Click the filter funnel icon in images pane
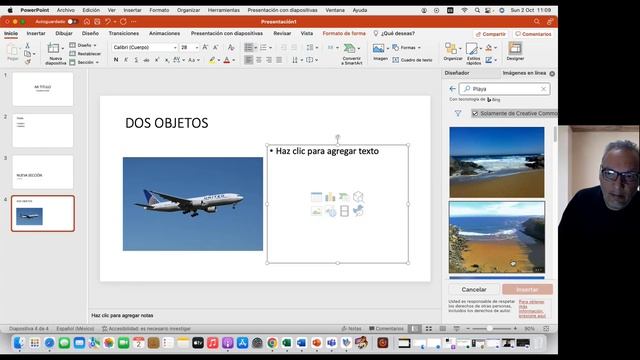640x360 pixels. click(458, 113)
